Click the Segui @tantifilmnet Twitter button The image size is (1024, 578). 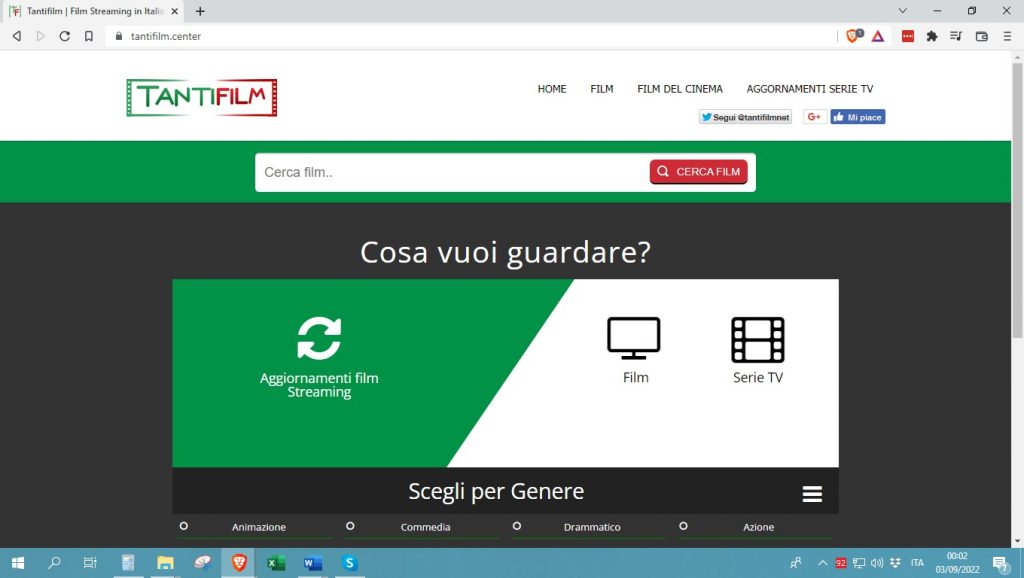745,117
